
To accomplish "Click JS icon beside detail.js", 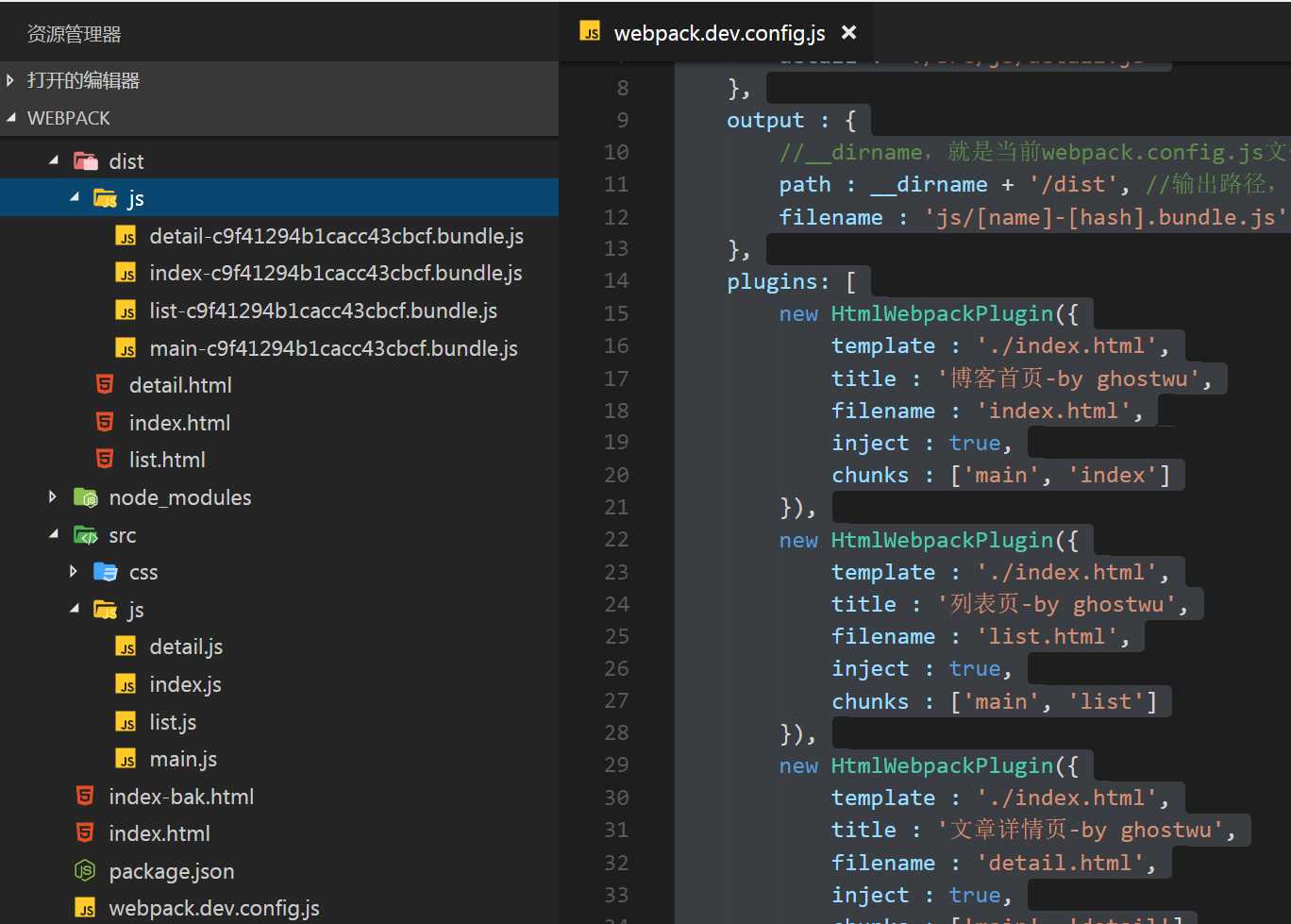I will [126, 647].
